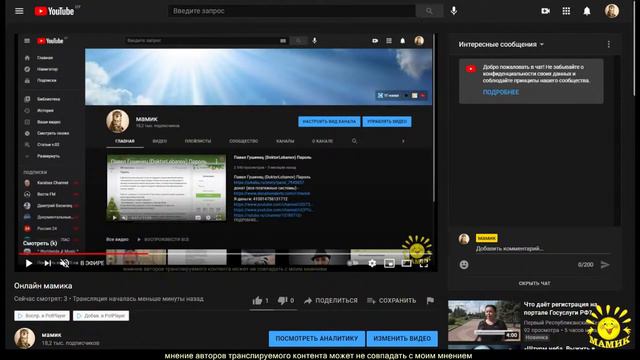The height and width of the screenshot is (360, 640).
Task: Click the '0/200' character counter
Action: [585, 264]
